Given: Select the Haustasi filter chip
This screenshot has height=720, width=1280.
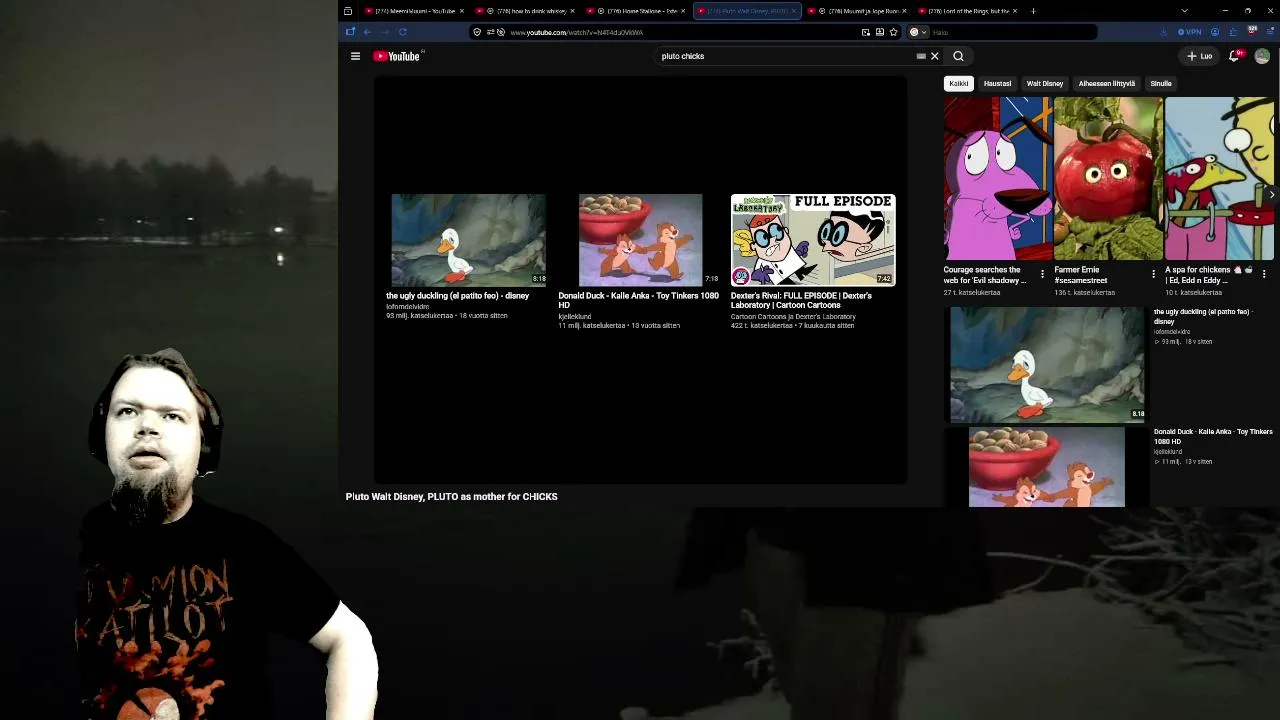Looking at the screenshot, I should (x=997, y=84).
